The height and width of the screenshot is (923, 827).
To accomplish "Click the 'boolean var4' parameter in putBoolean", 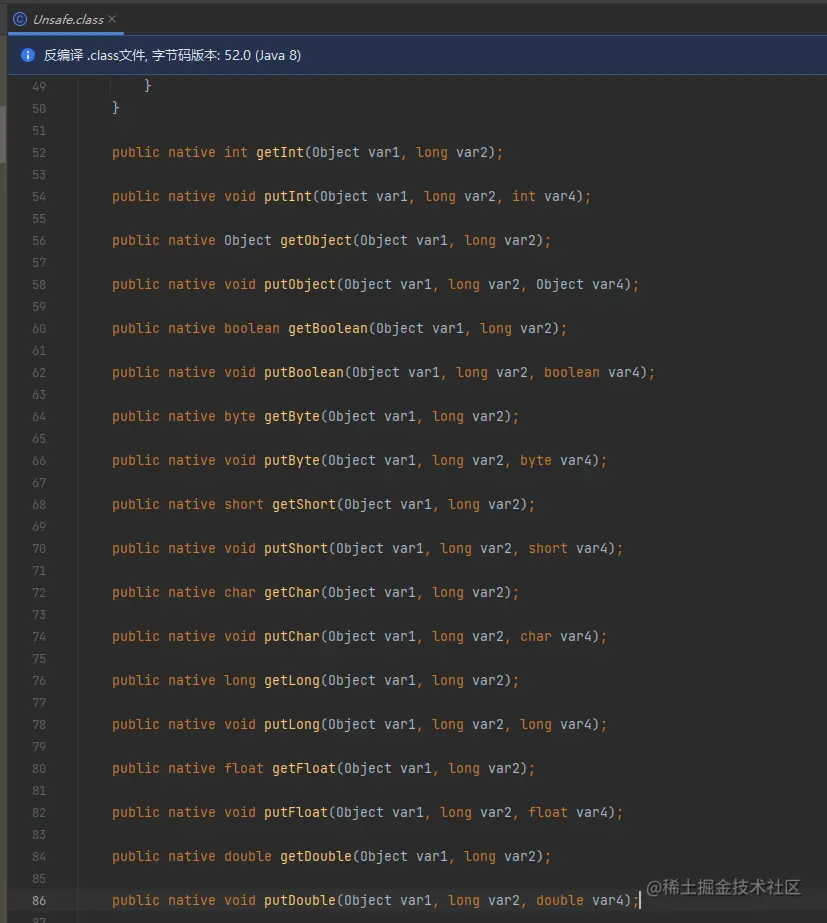I will pyautogui.click(x=592, y=373).
